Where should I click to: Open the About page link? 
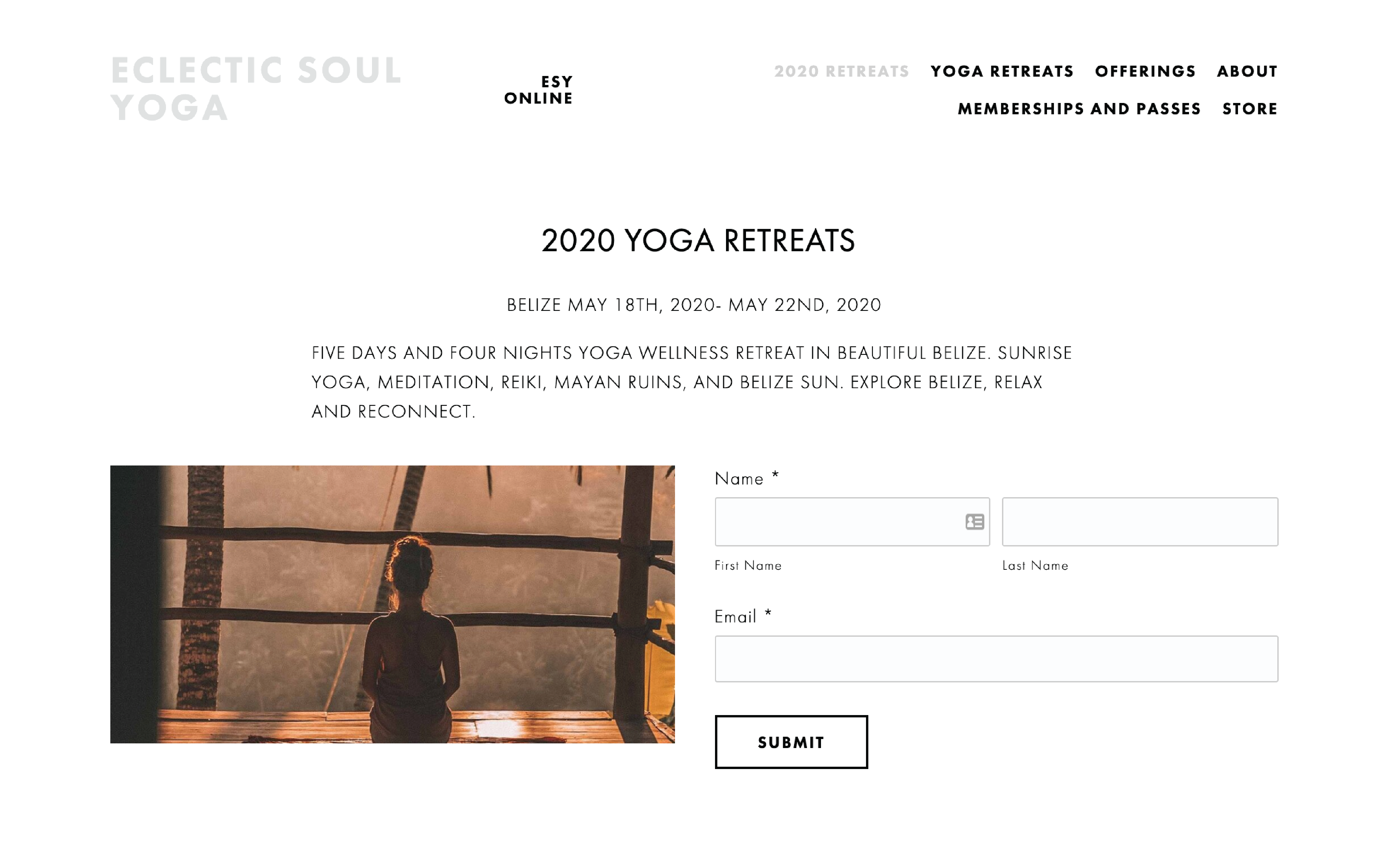1247,71
